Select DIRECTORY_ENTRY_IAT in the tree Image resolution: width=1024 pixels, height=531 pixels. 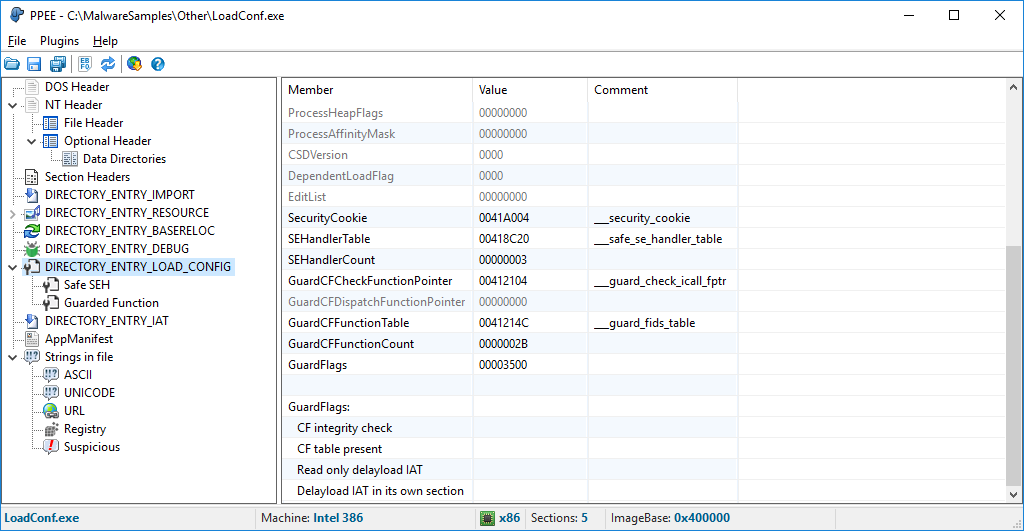click(x=106, y=321)
